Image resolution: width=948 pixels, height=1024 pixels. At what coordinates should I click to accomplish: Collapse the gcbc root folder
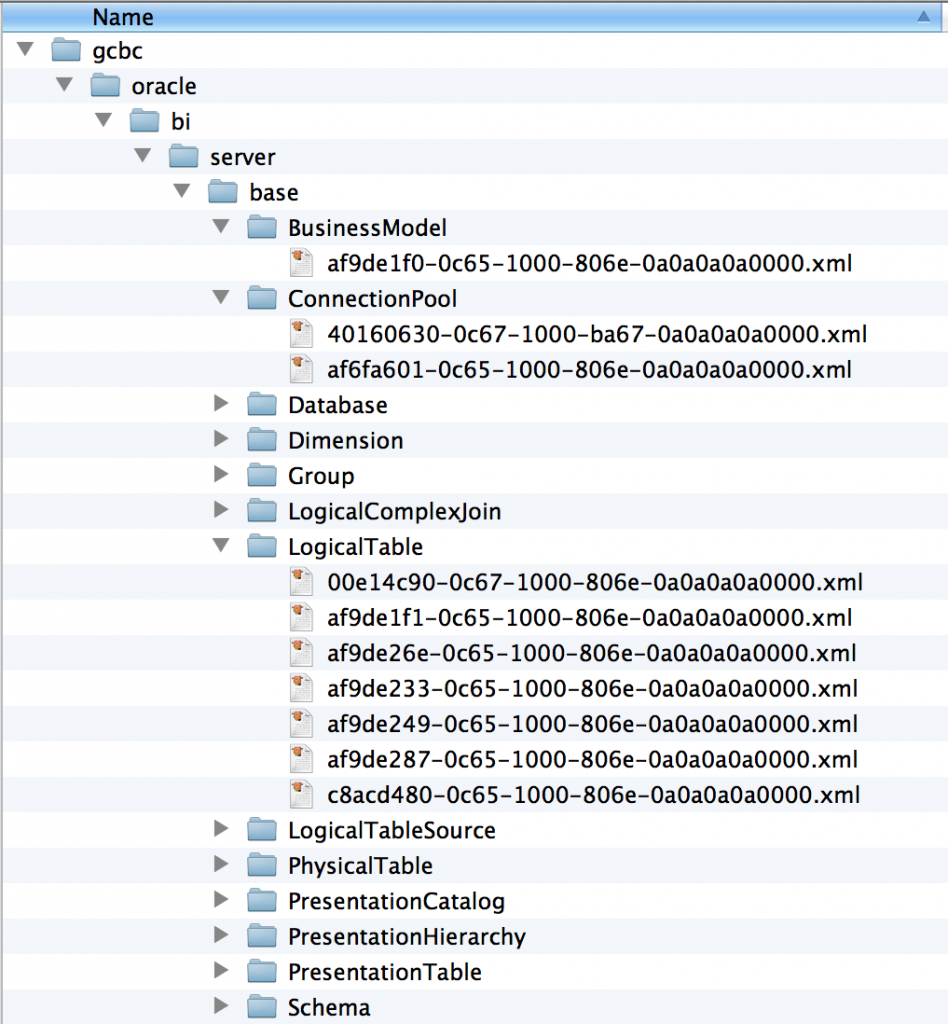(x=25, y=50)
